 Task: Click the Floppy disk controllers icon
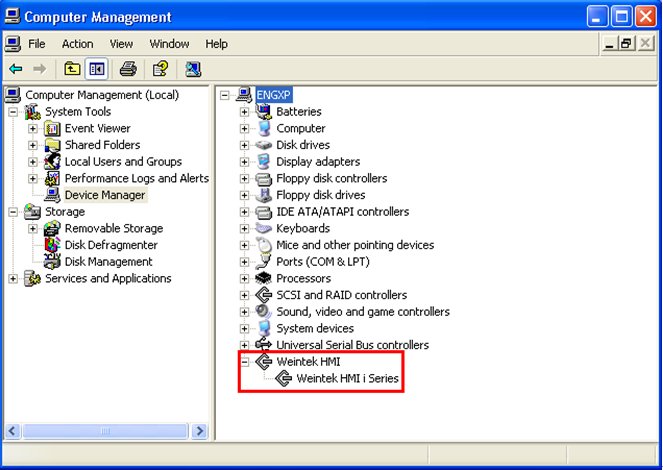click(x=263, y=178)
